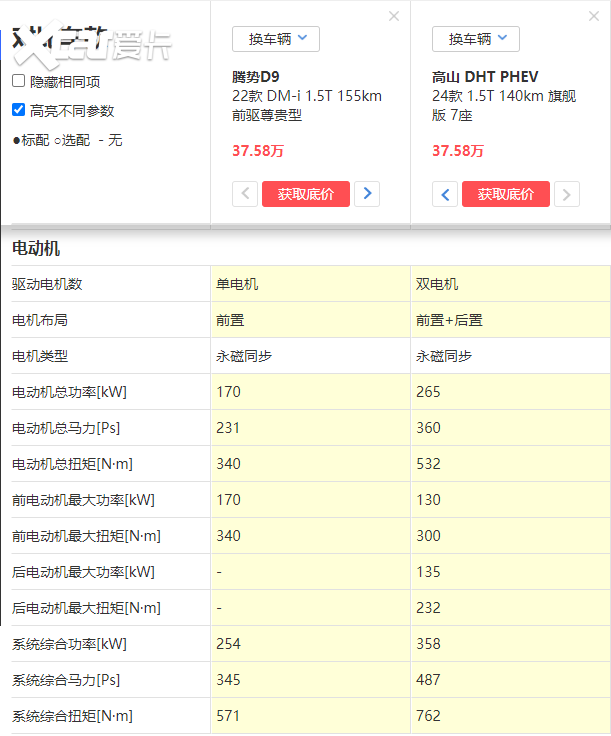The height and width of the screenshot is (736, 611).
Task: Select the 37.58万 price of 腾势D9
Action: (x=258, y=151)
